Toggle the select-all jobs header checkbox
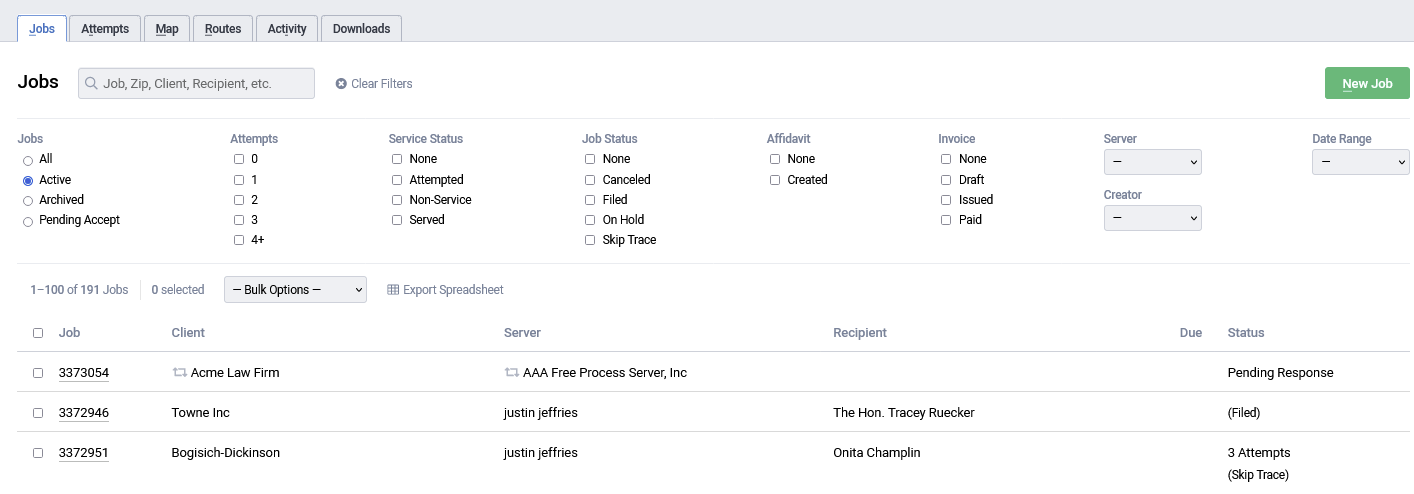 (38, 333)
